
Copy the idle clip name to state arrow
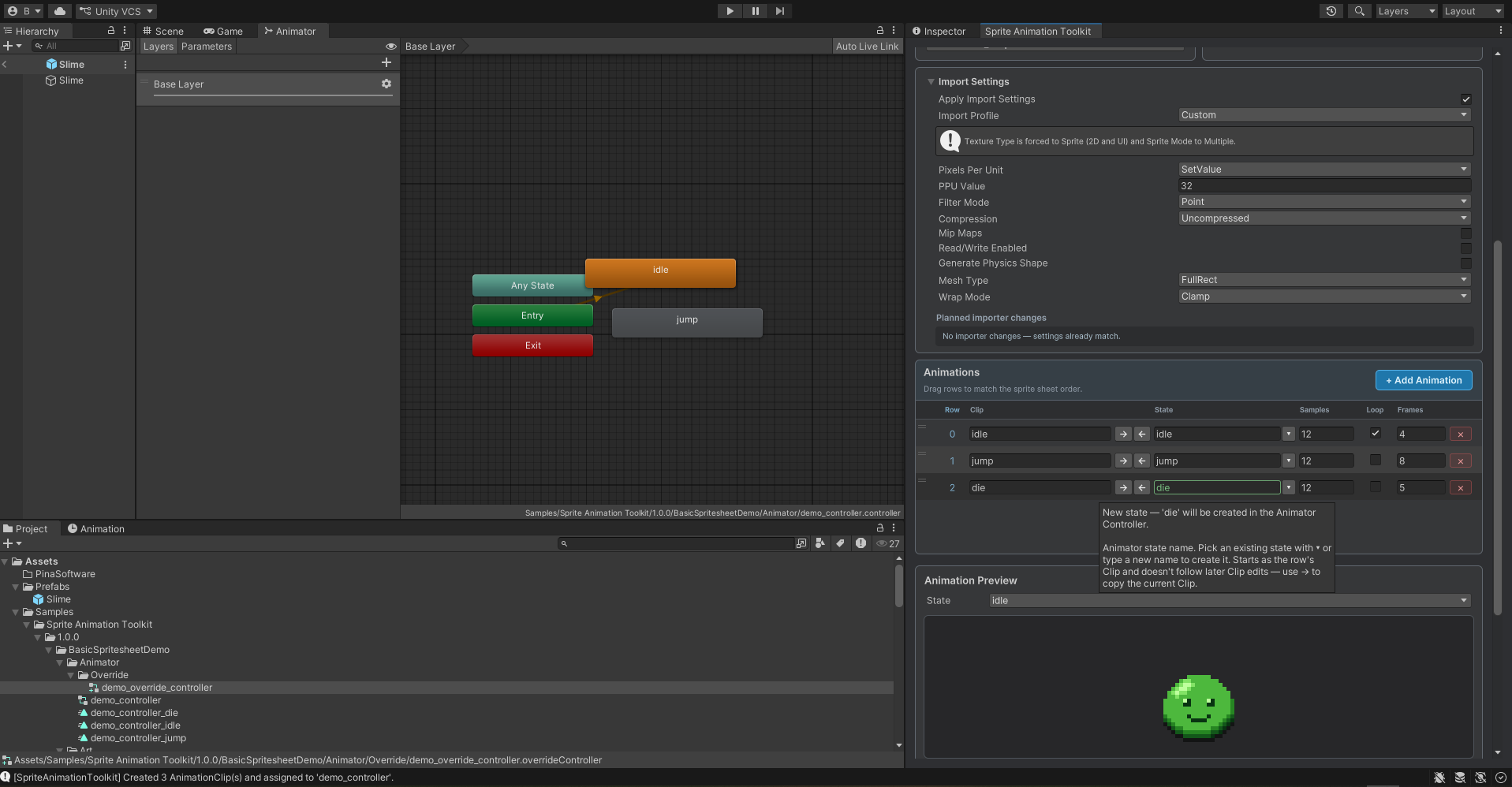click(1123, 434)
